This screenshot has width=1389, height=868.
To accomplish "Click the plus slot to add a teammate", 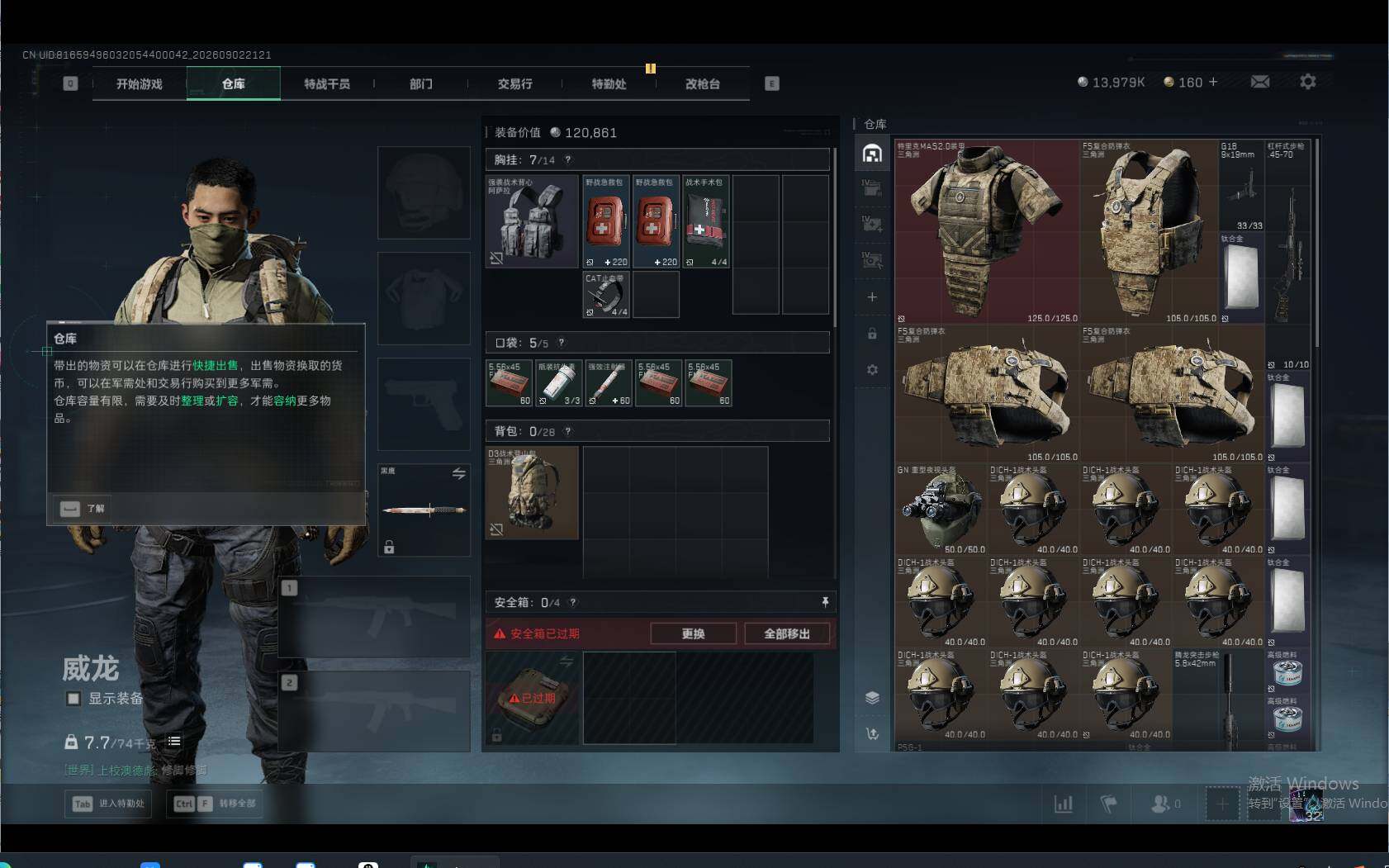I will point(1222,804).
